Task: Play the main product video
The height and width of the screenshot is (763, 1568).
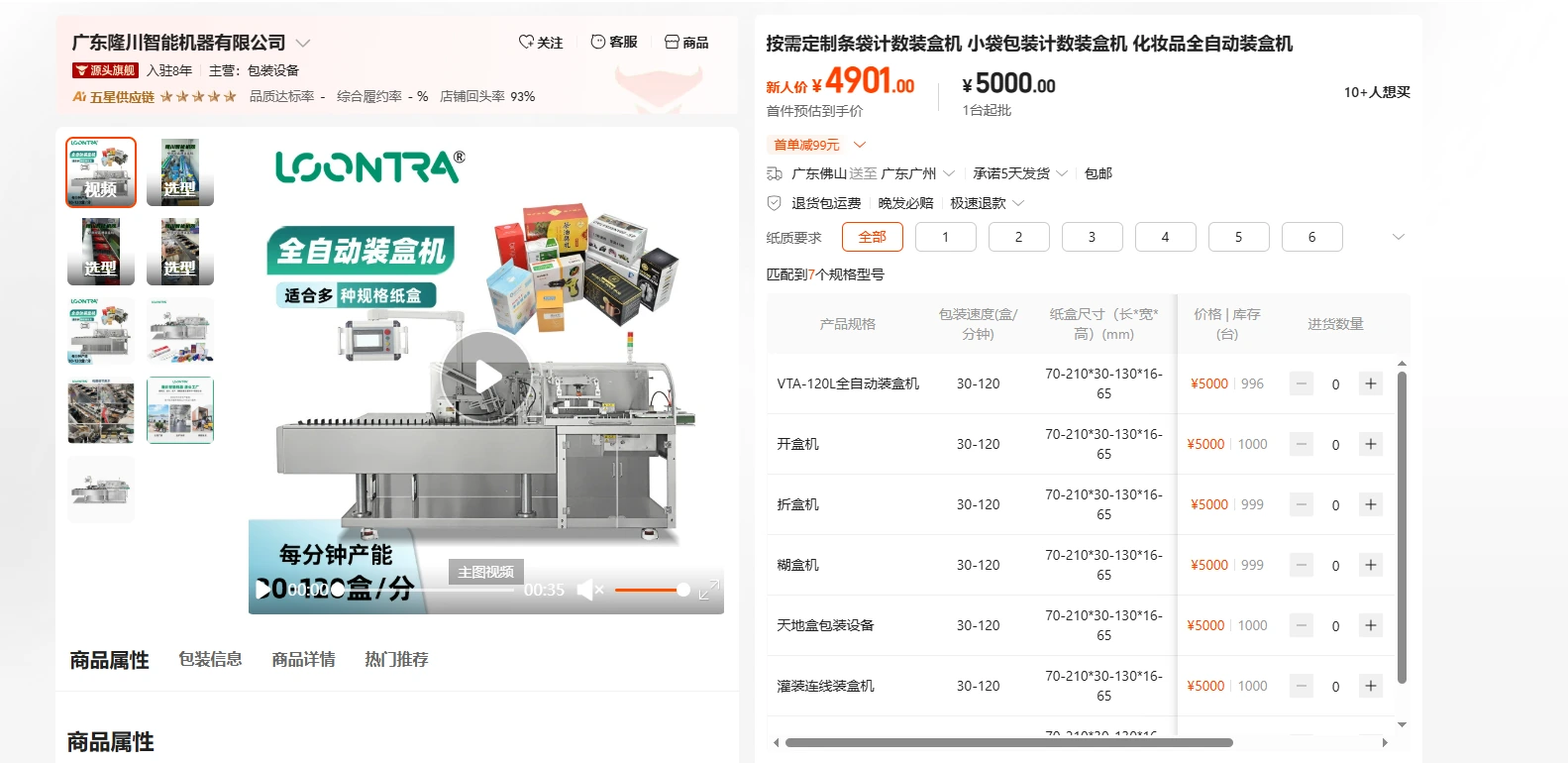Action: (486, 377)
